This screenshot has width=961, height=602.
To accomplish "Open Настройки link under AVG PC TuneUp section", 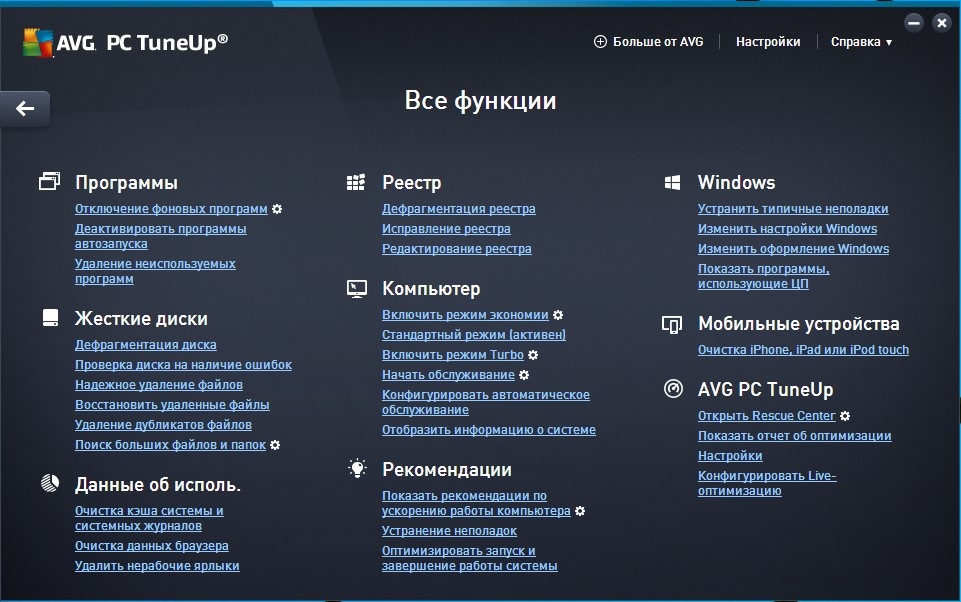I will 730,456.
